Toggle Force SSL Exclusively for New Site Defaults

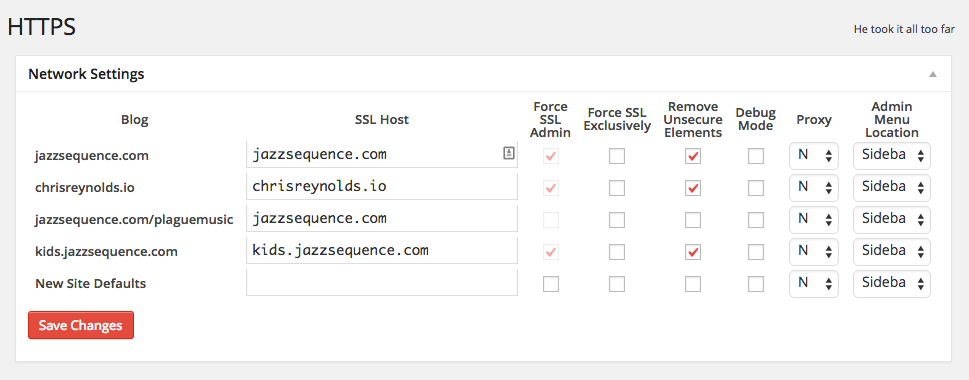[617, 284]
